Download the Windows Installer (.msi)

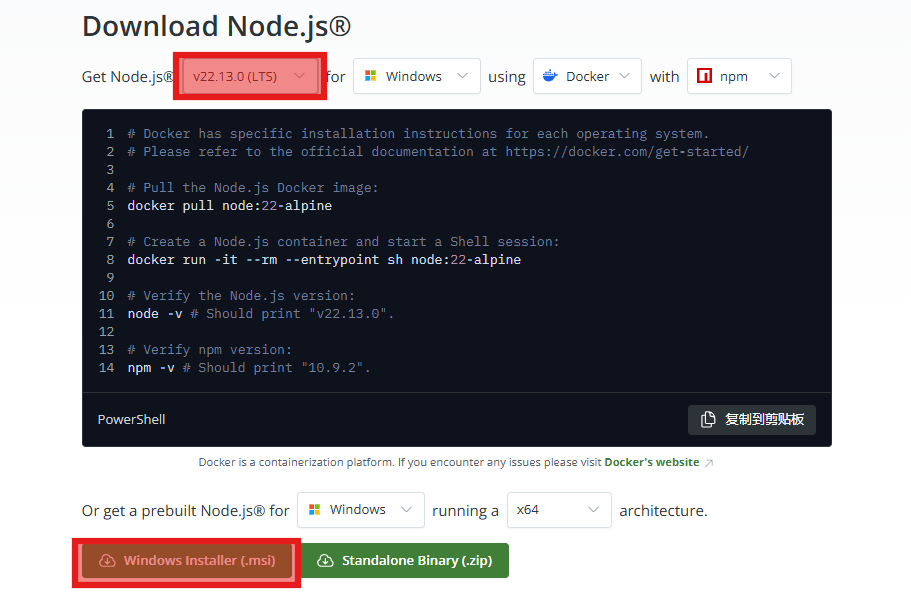[188, 561]
